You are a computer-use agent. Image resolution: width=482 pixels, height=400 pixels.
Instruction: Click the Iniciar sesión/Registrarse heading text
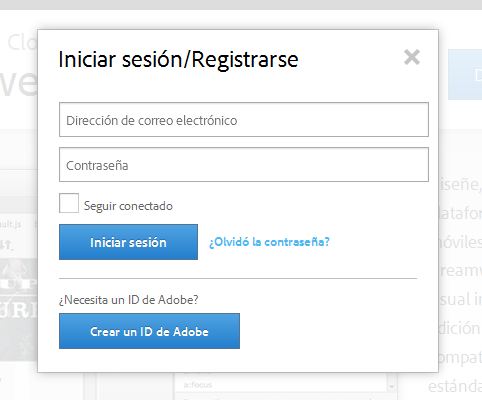pos(178,60)
